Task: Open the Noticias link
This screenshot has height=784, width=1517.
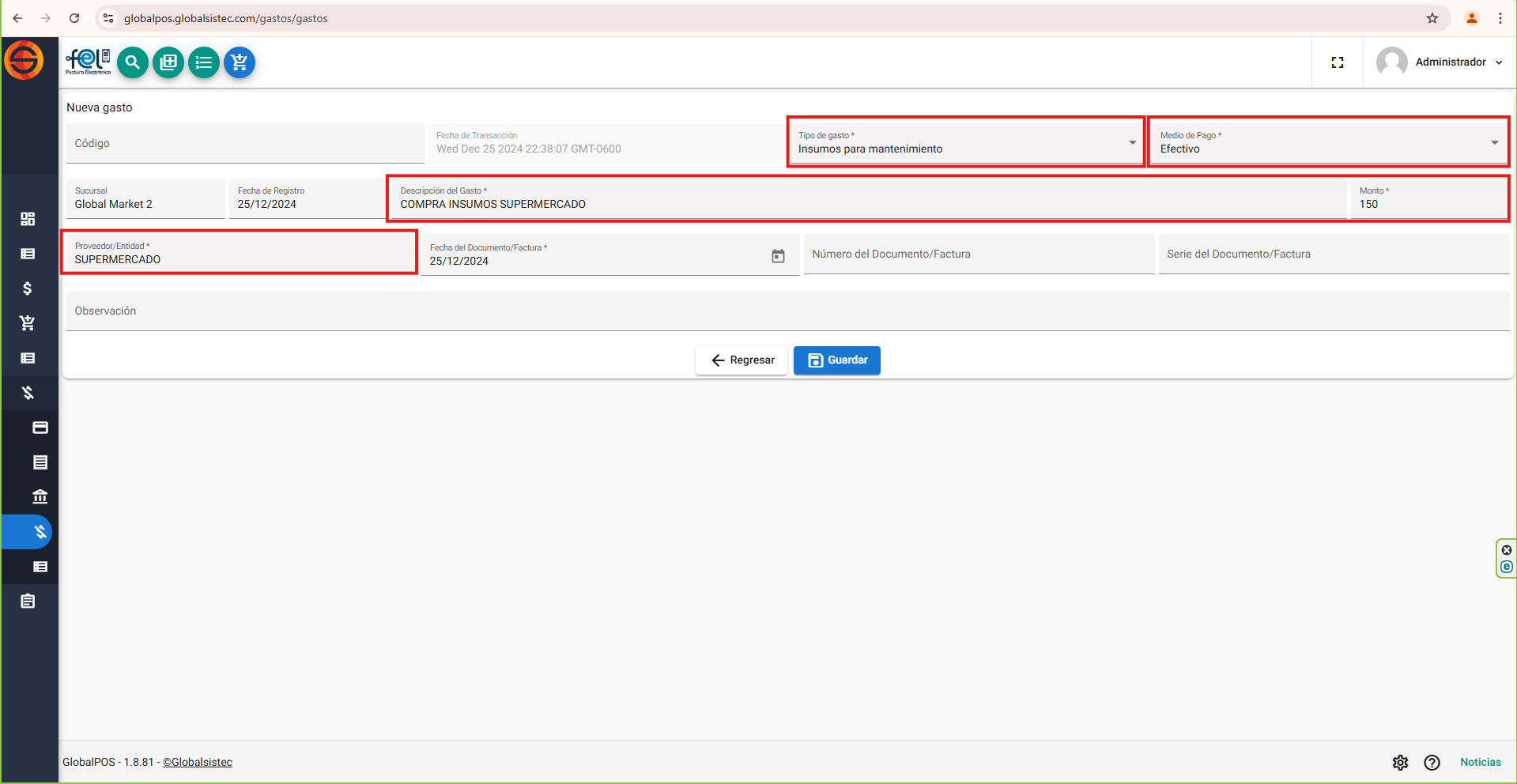Action: point(1480,763)
